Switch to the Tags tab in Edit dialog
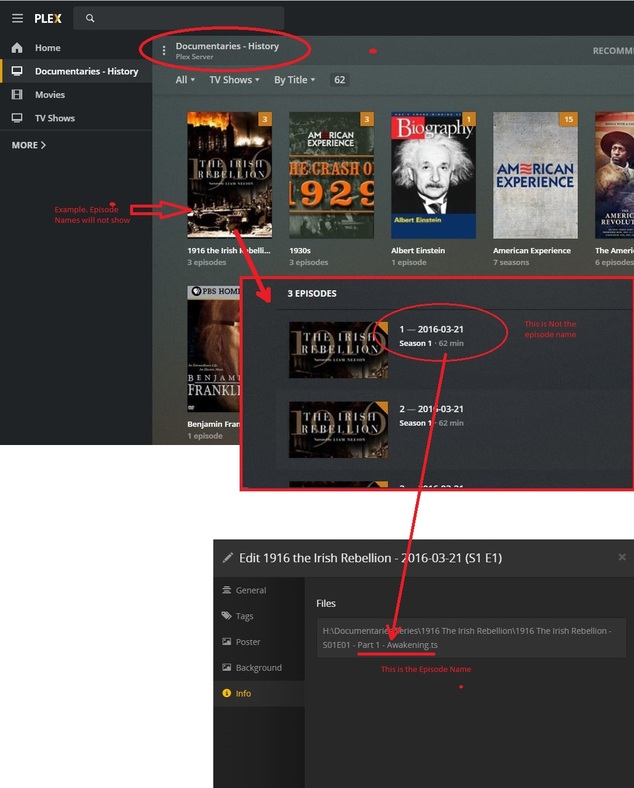 259,616
